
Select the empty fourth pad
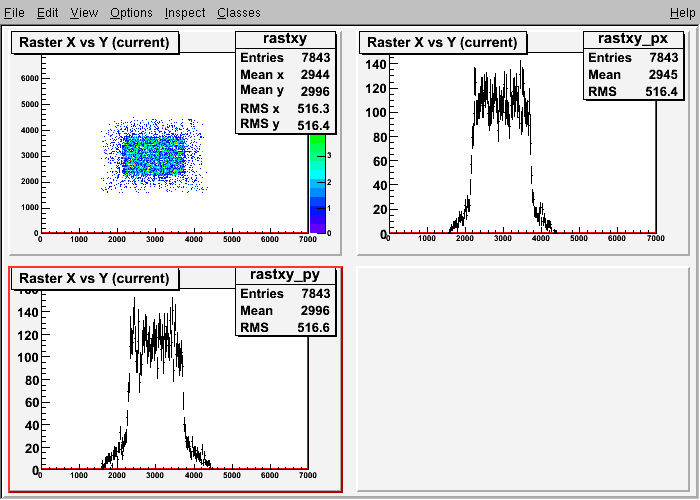coord(523,379)
